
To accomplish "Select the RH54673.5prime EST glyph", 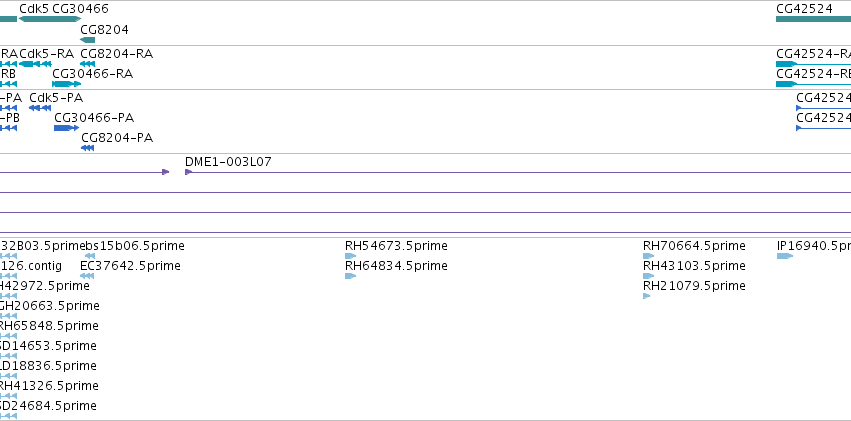I will pyautogui.click(x=351, y=256).
